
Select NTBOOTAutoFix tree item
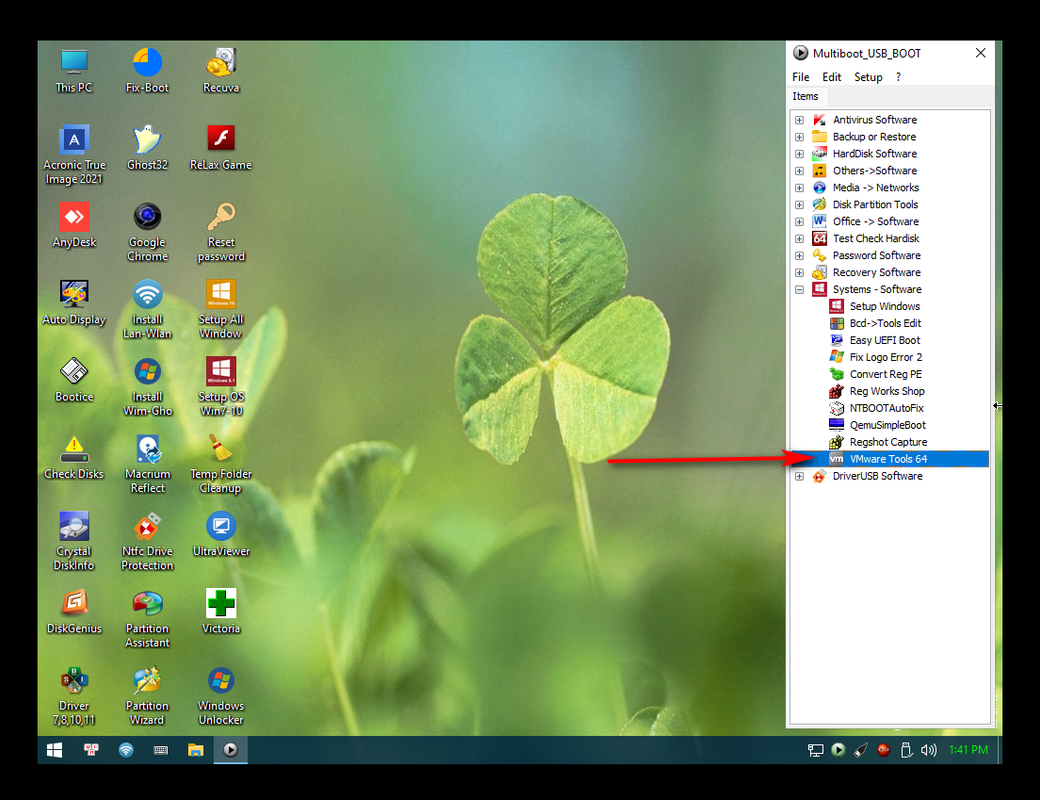(886, 408)
